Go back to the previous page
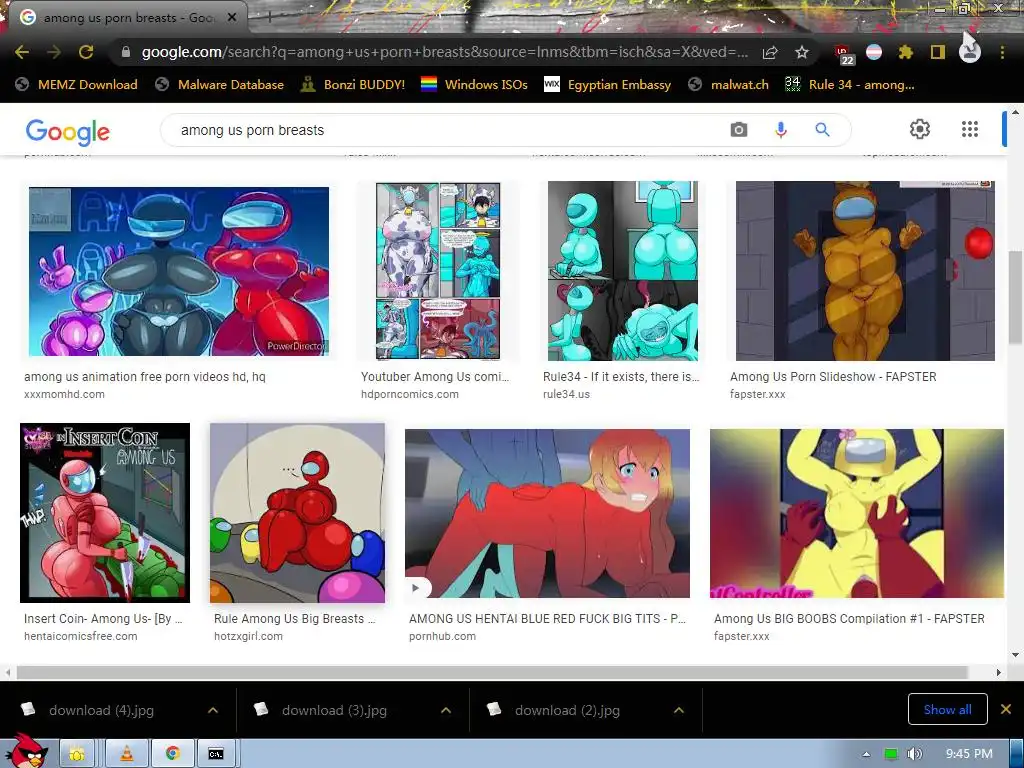1024x768 pixels. 22,52
